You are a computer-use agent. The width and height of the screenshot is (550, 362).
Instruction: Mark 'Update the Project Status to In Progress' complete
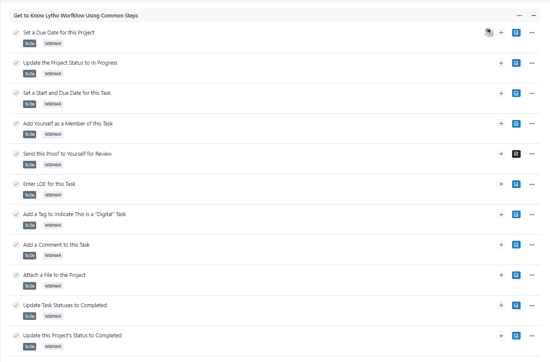click(16, 63)
